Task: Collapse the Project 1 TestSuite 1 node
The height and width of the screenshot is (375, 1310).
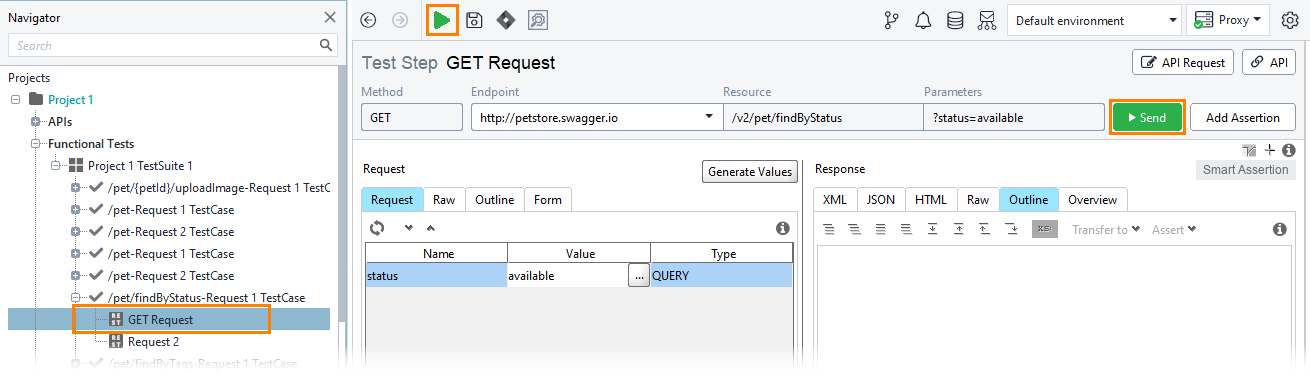Action: point(55,165)
